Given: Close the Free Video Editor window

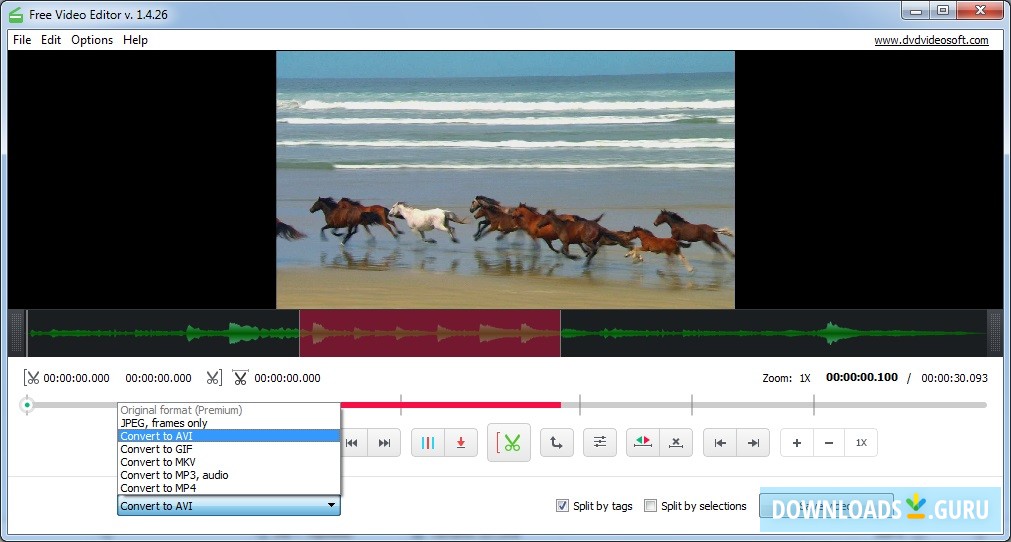Looking at the screenshot, I should click(x=980, y=10).
